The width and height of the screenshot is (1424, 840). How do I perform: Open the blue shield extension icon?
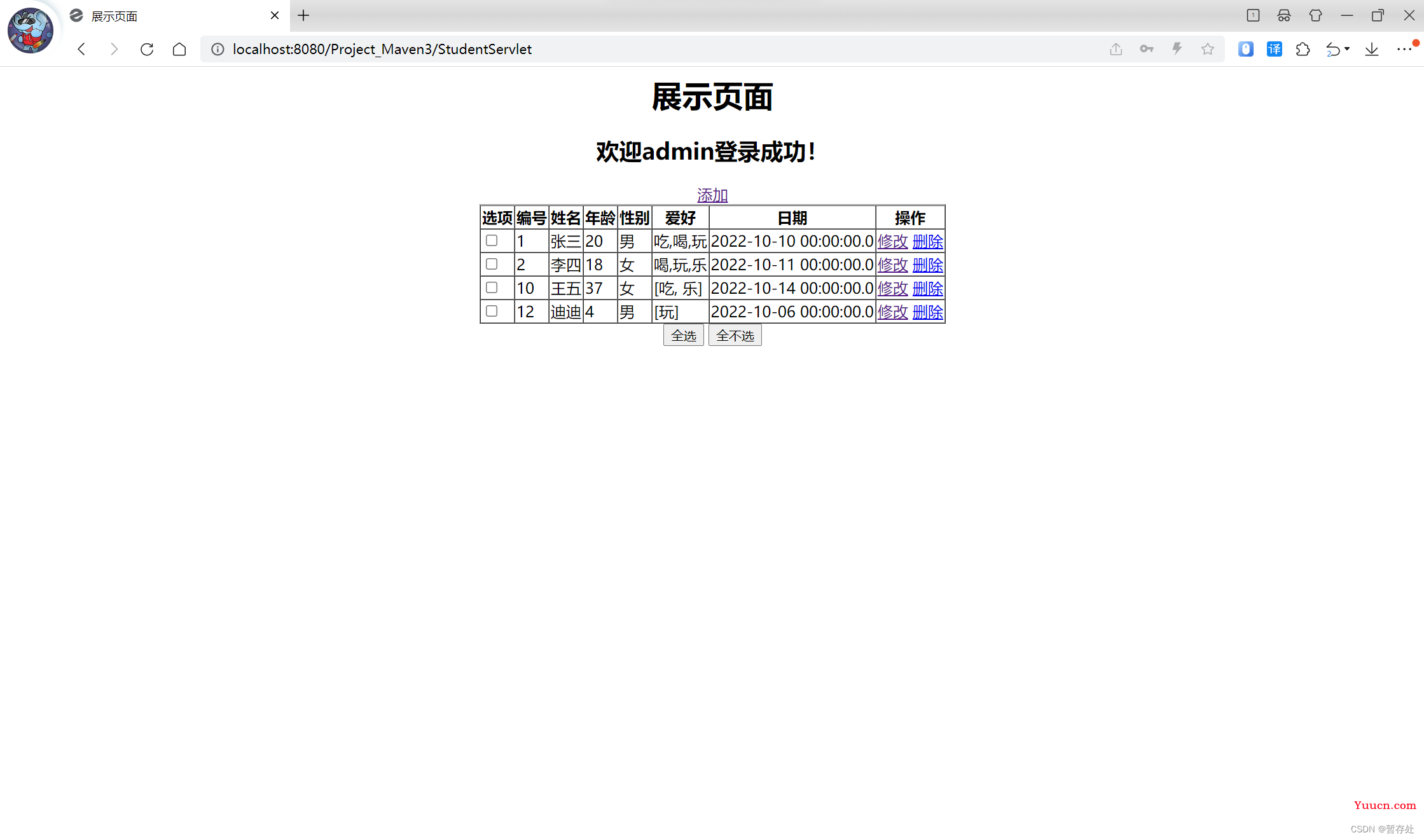[x=1246, y=49]
